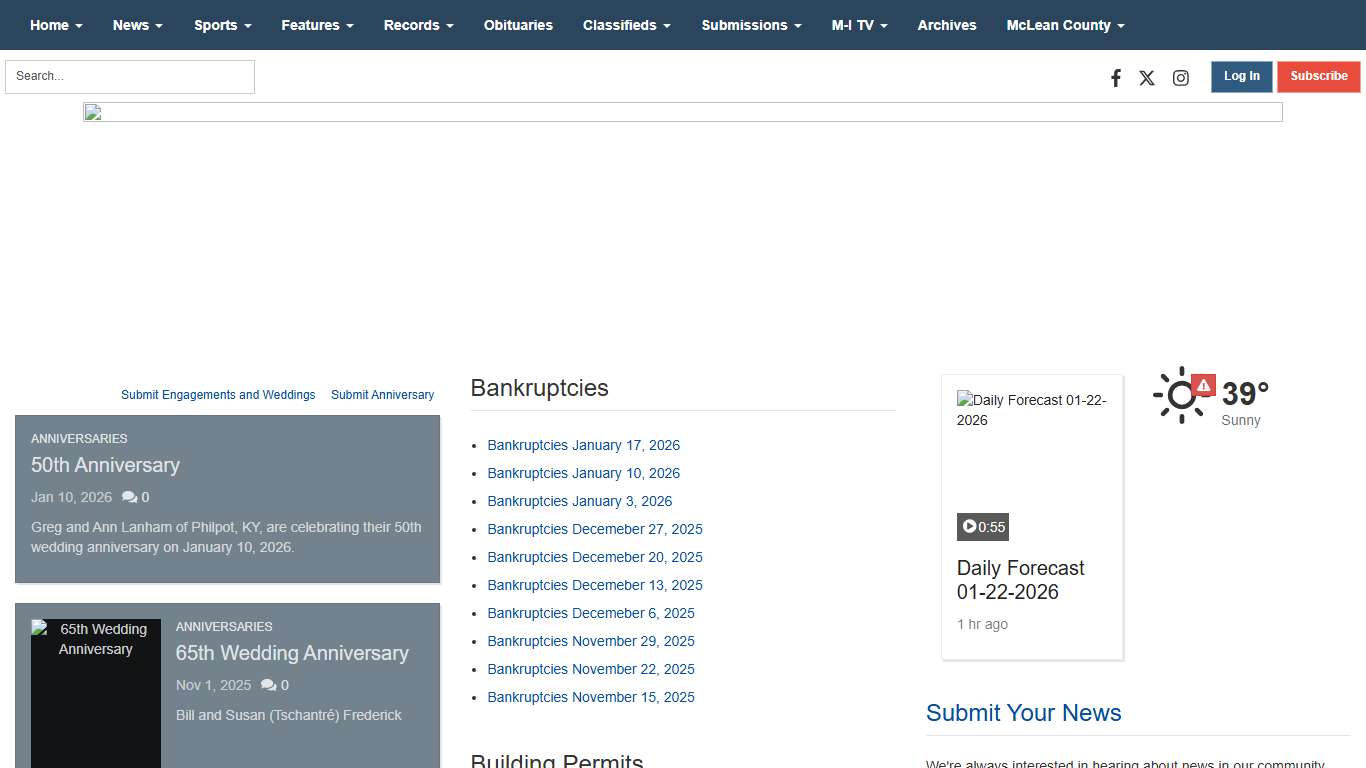Click the Subscribe button
The image size is (1366, 768).
point(1318,76)
